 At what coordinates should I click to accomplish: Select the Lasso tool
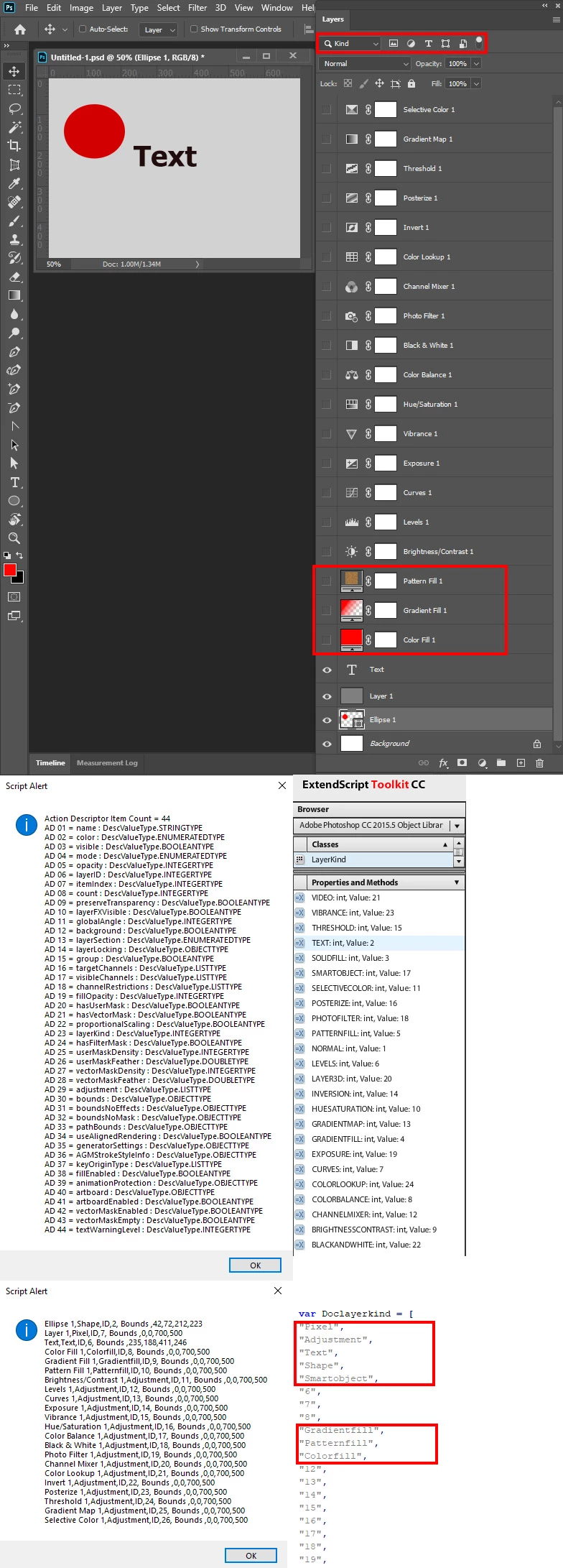tap(14, 109)
